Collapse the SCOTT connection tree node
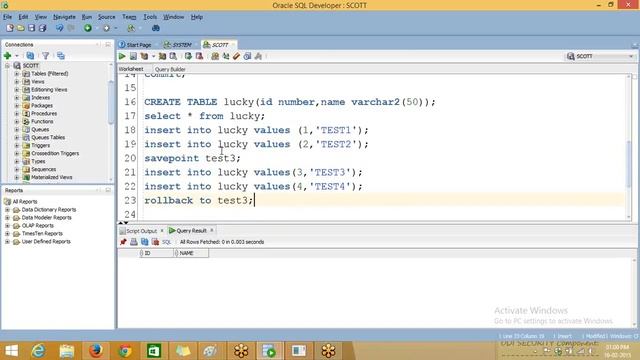The height and width of the screenshot is (360, 640). tap(7, 66)
